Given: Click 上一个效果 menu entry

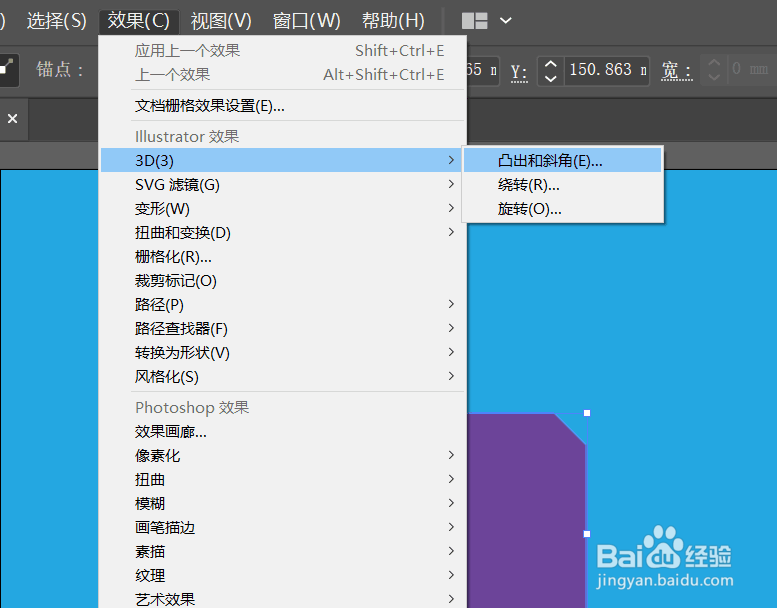Looking at the screenshot, I should click(283, 75).
